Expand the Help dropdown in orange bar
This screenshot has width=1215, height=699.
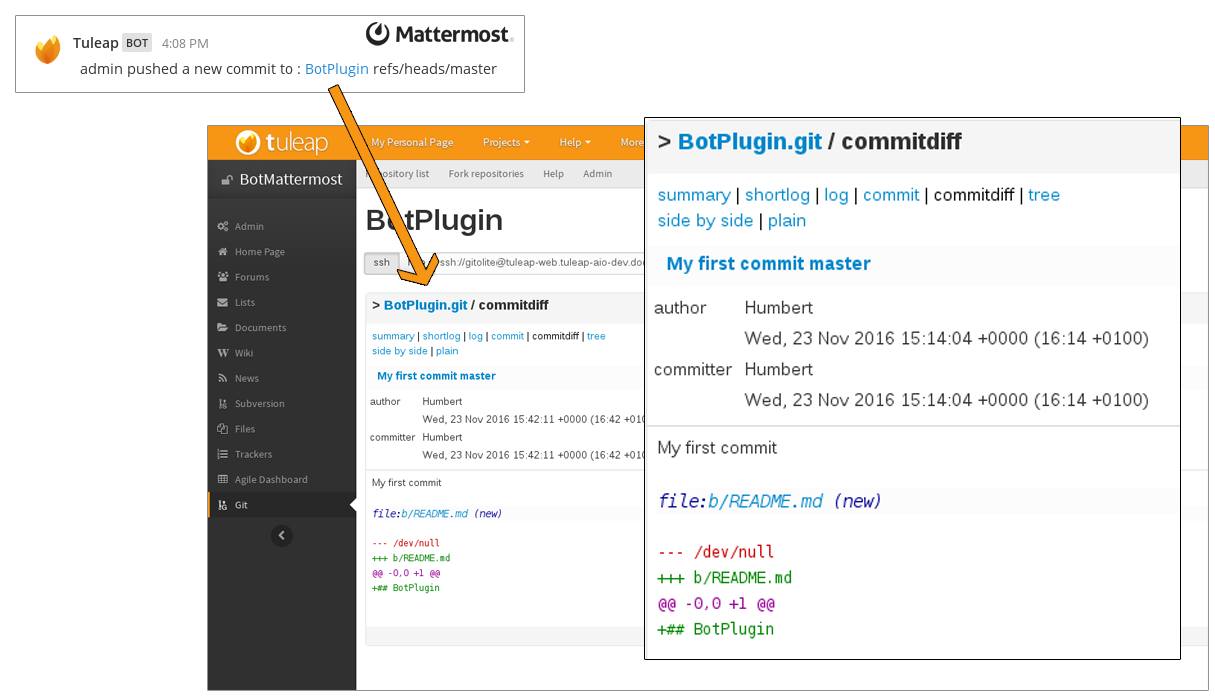575,142
